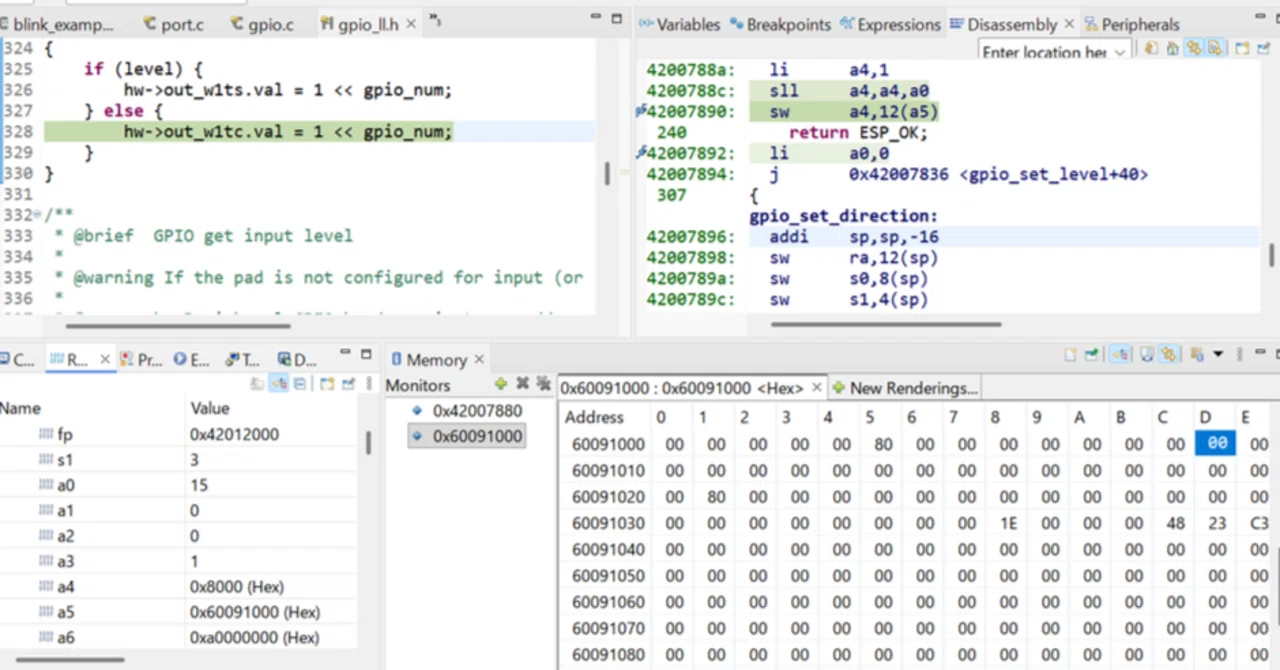Viewport: 1280px width, 670px height.
Task: Click the Enter location here field
Action: 1044,52
